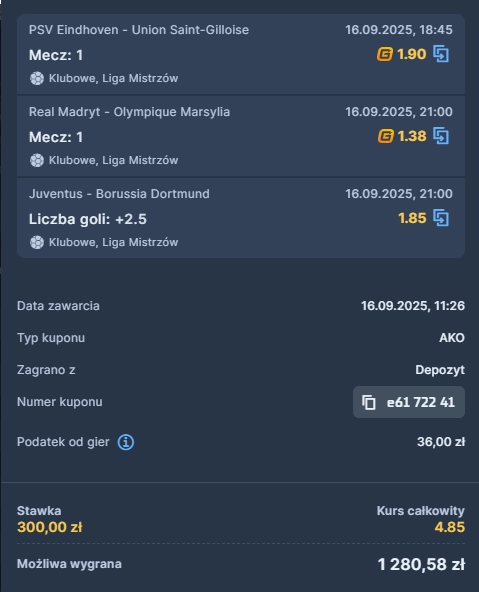The height and width of the screenshot is (592, 479).
Task: Click football icon under PSV Eindhoven match
Action: 37,79
